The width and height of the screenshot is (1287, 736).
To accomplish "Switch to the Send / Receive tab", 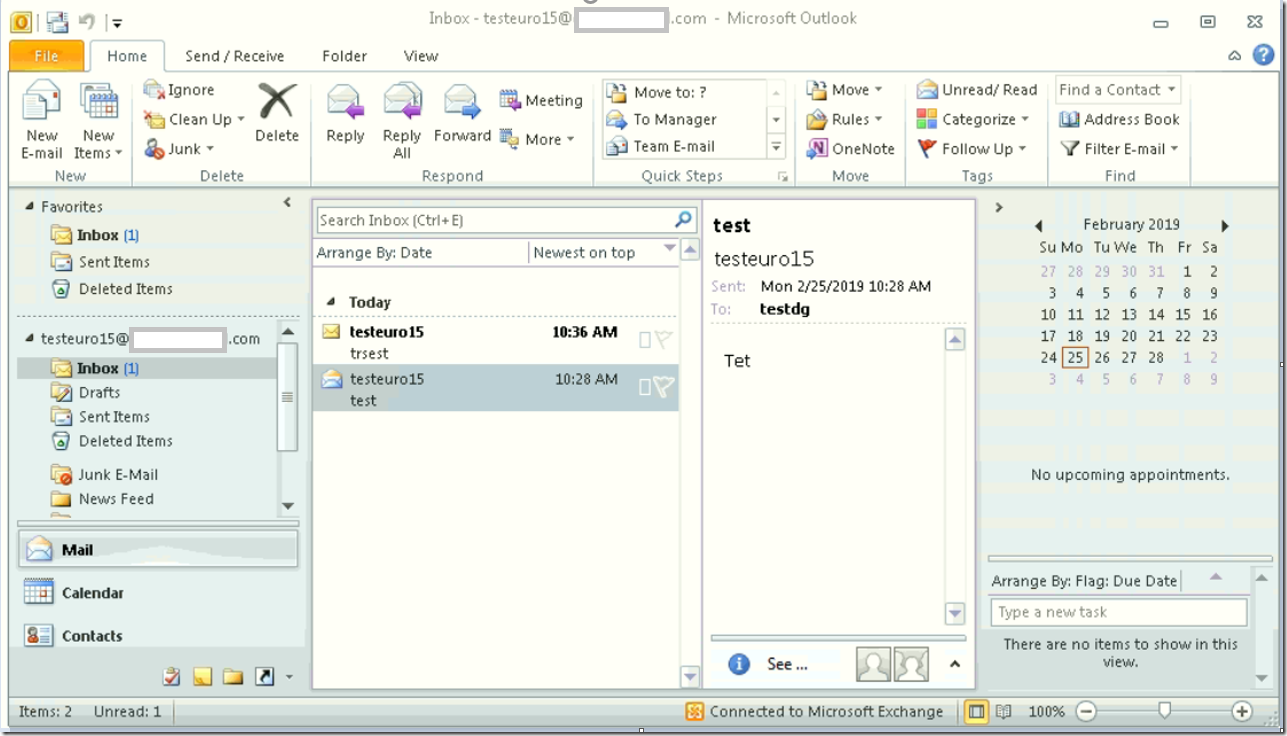I will [x=235, y=56].
